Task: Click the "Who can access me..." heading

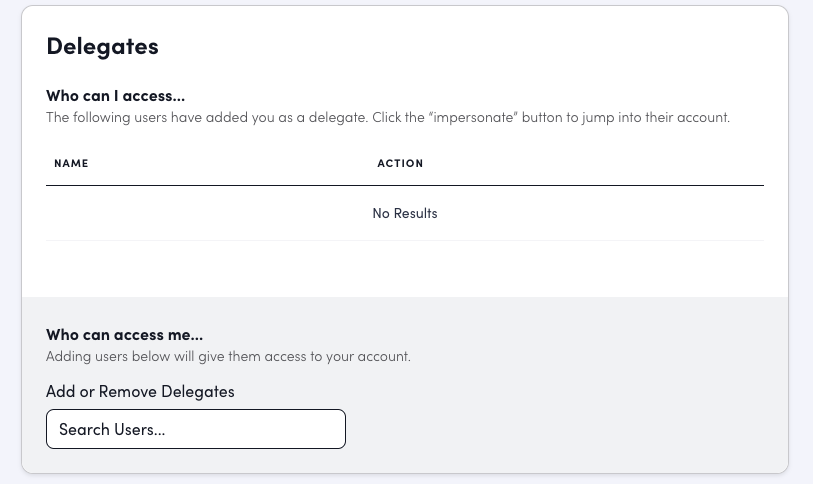Action: [124, 335]
